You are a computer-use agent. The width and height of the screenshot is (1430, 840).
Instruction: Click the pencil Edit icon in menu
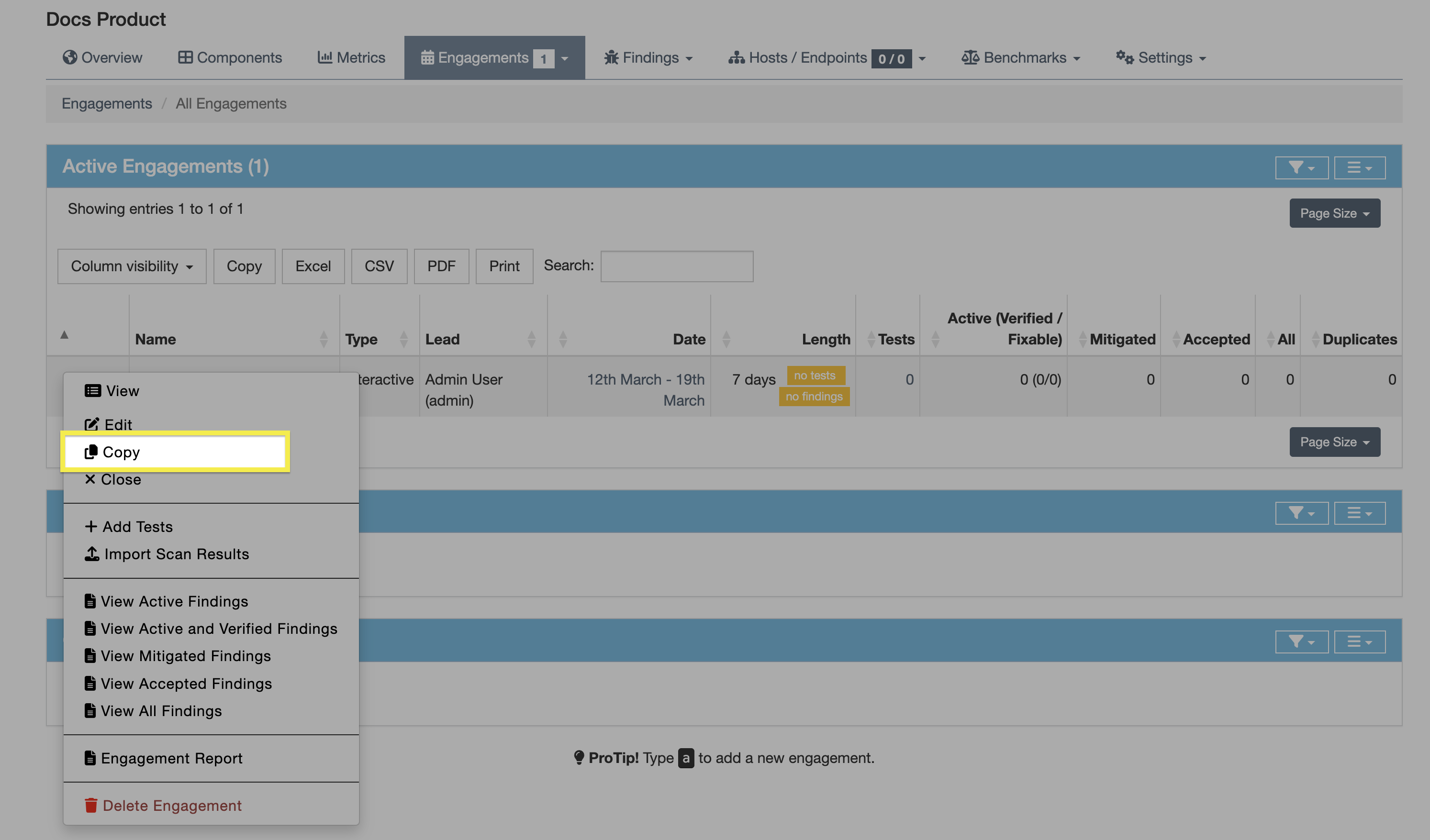click(x=91, y=424)
